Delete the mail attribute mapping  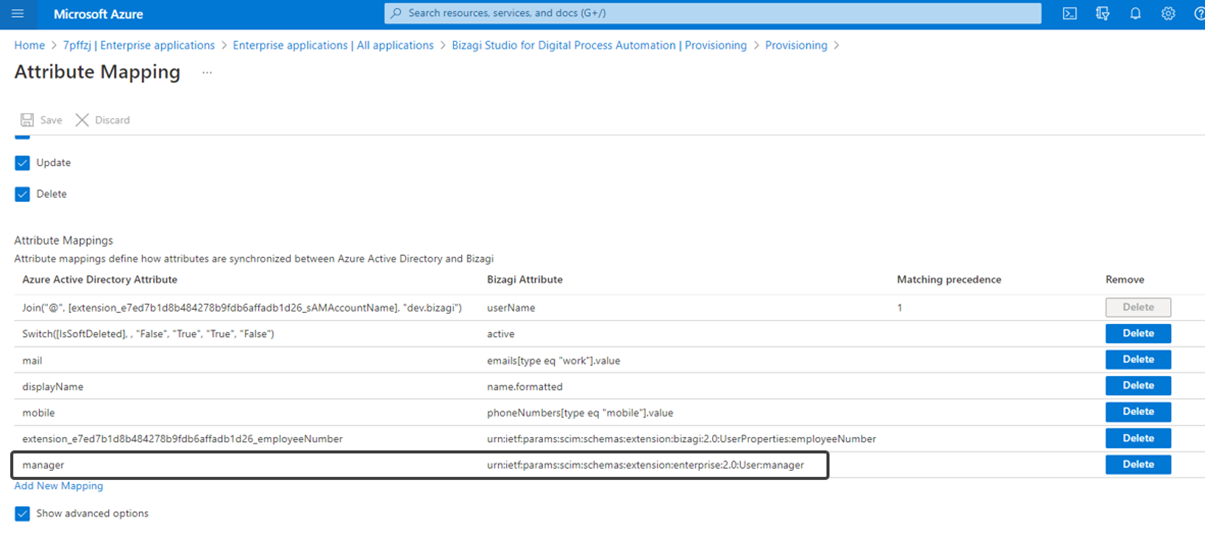click(1138, 359)
